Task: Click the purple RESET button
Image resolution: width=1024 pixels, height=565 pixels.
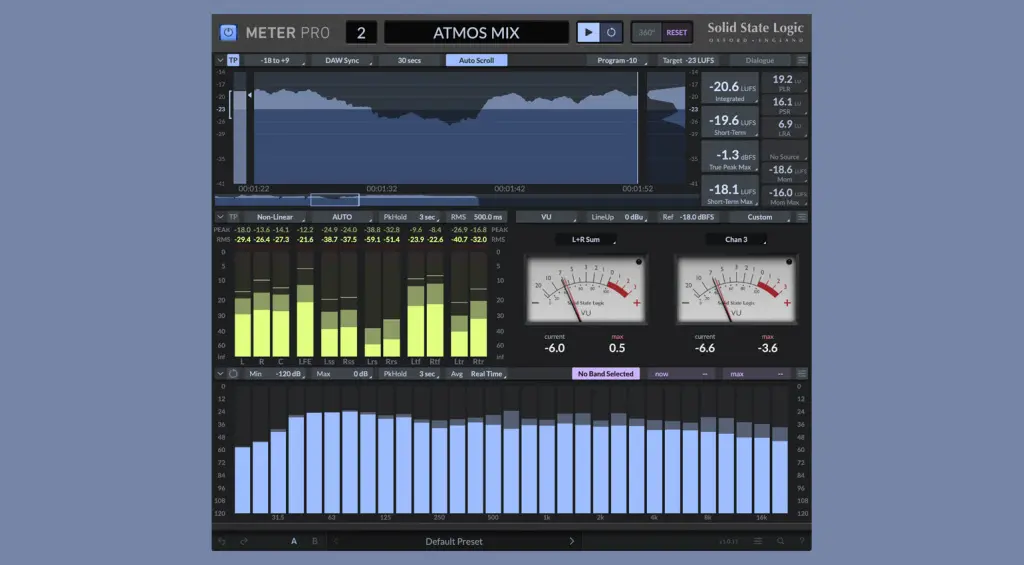Action: [677, 32]
